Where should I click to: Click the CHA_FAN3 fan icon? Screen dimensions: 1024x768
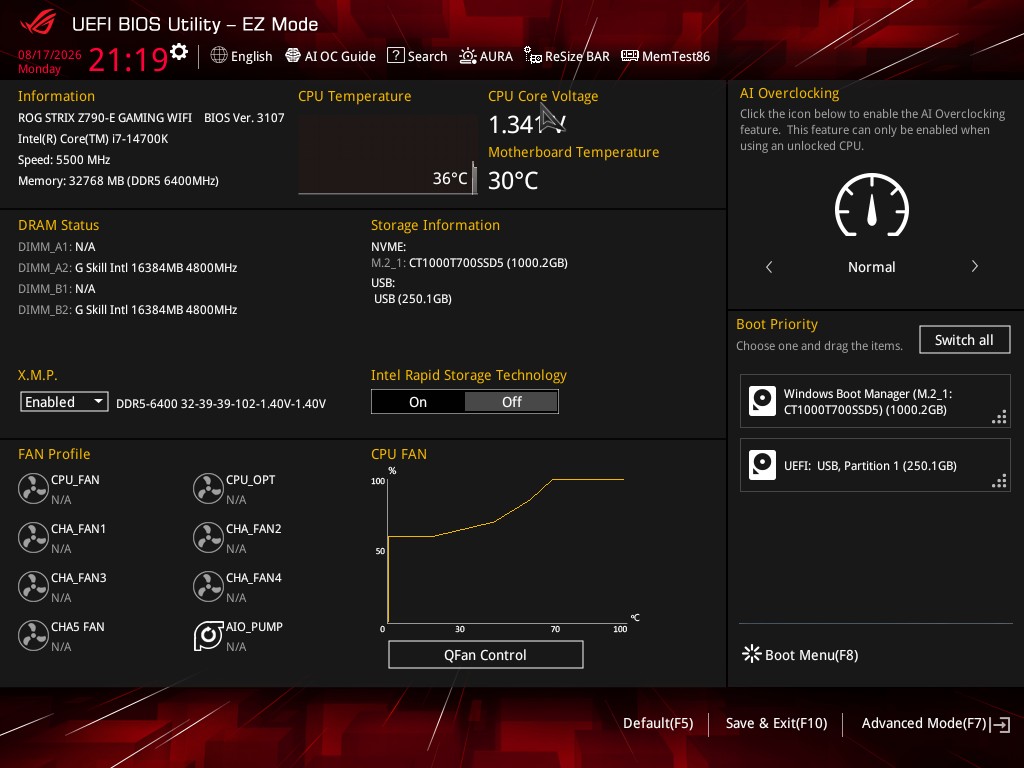pos(33,587)
